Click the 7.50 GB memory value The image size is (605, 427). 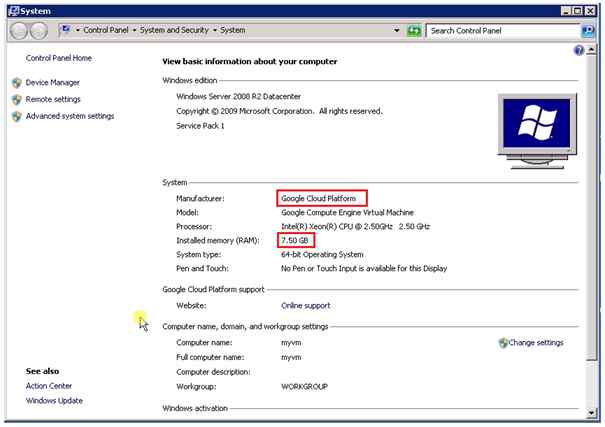295,240
